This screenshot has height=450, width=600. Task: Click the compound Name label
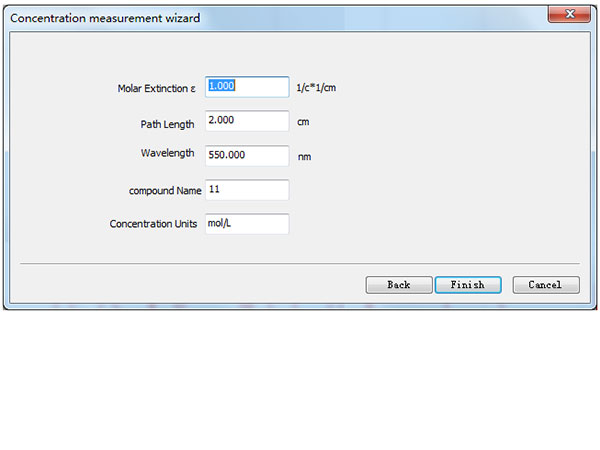pos(165,190)
